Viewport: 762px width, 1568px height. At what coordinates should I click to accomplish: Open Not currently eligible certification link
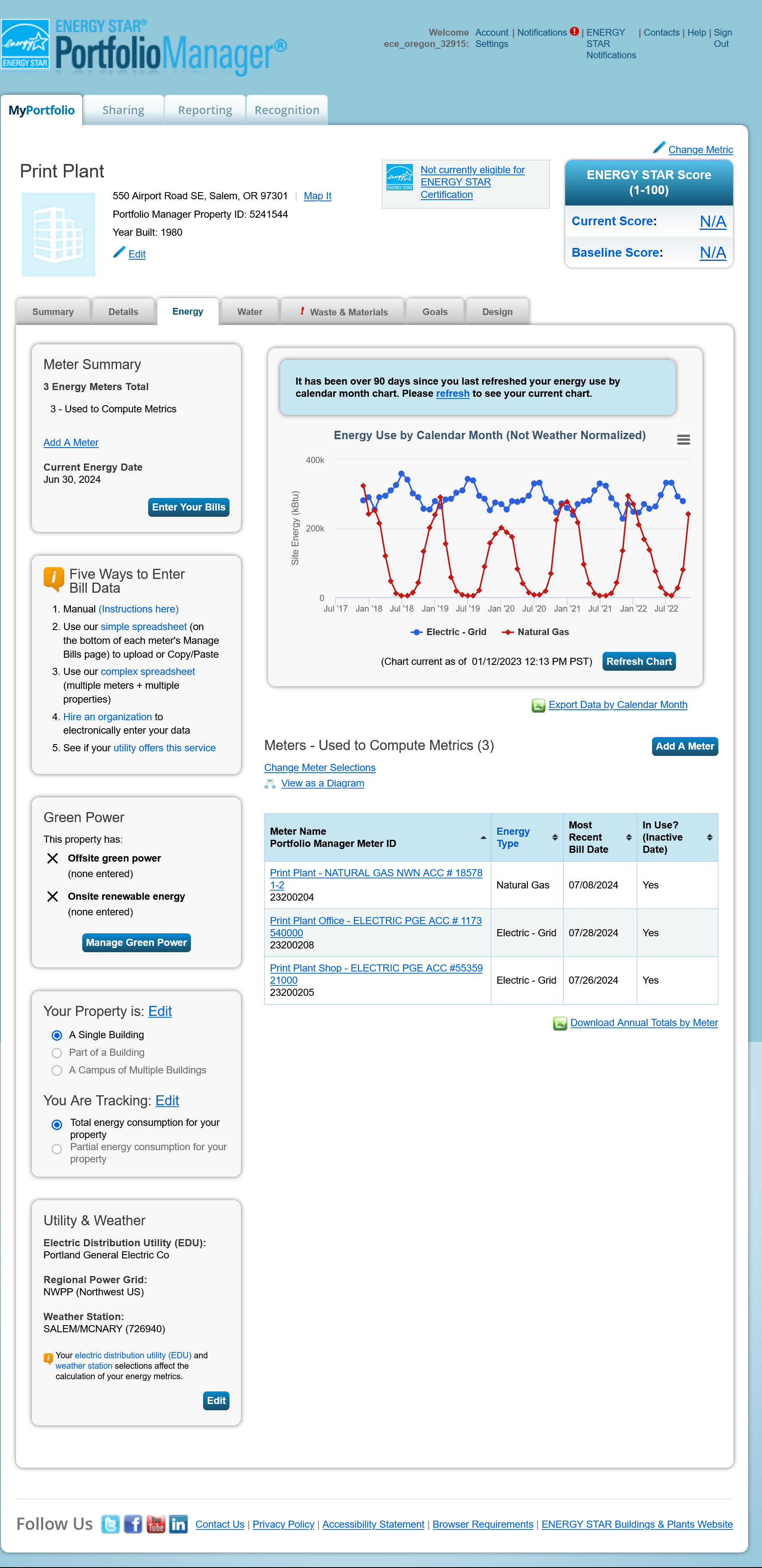(x=472, y=182)
